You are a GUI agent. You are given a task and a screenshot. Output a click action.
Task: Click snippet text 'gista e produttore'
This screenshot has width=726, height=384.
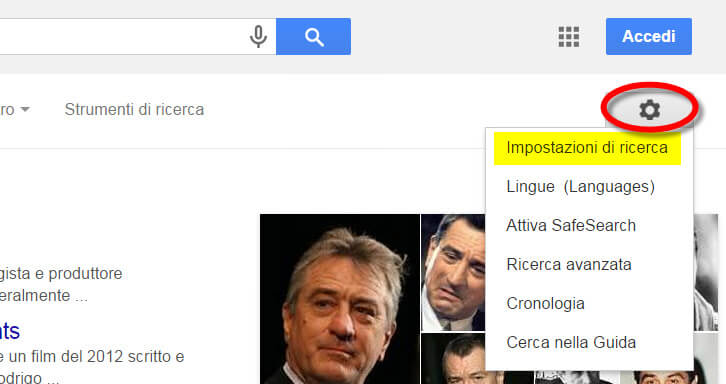[61, 274]
